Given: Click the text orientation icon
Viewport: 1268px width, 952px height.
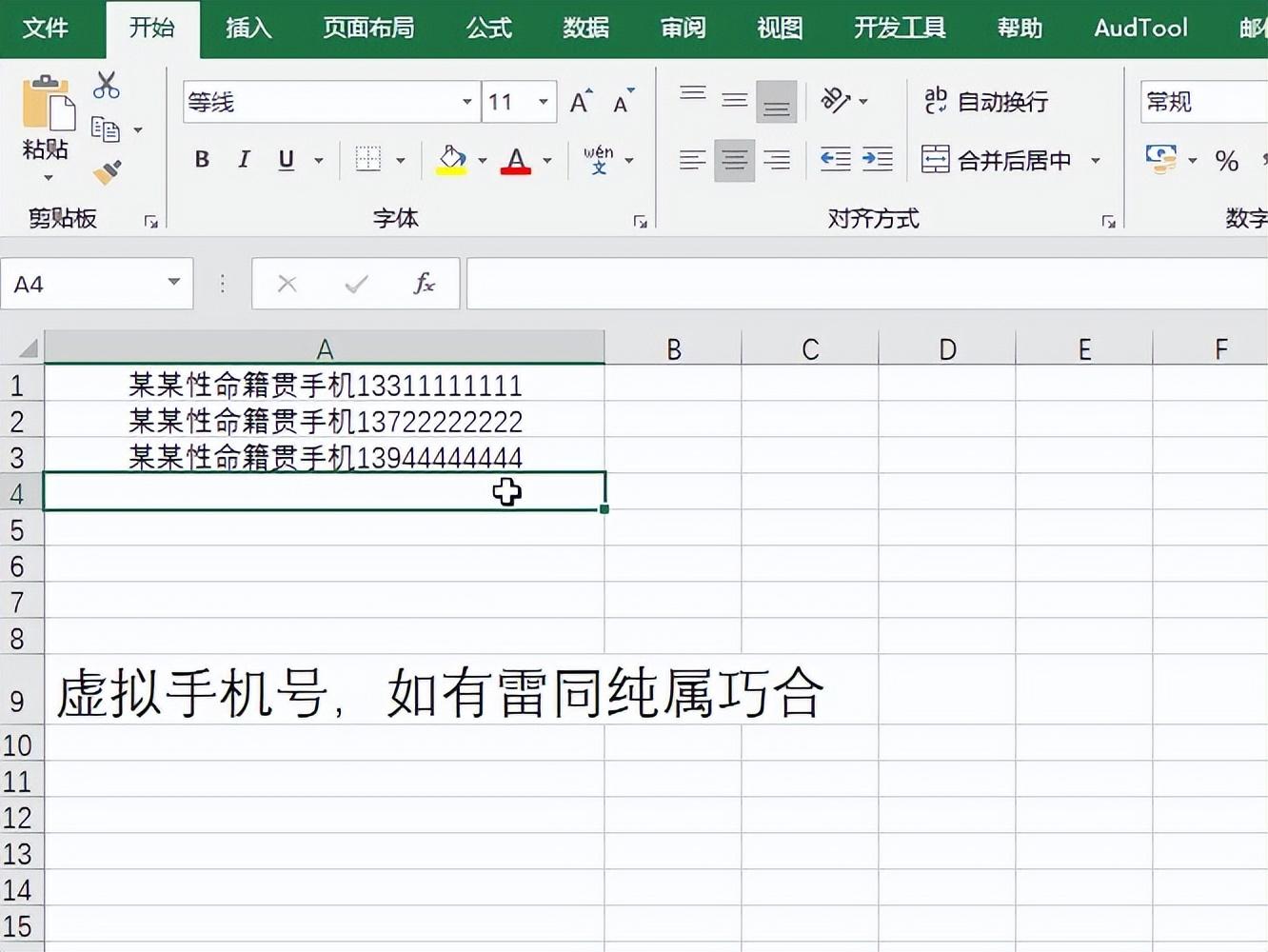Looking at the screenshot, I should pos(836,100).
